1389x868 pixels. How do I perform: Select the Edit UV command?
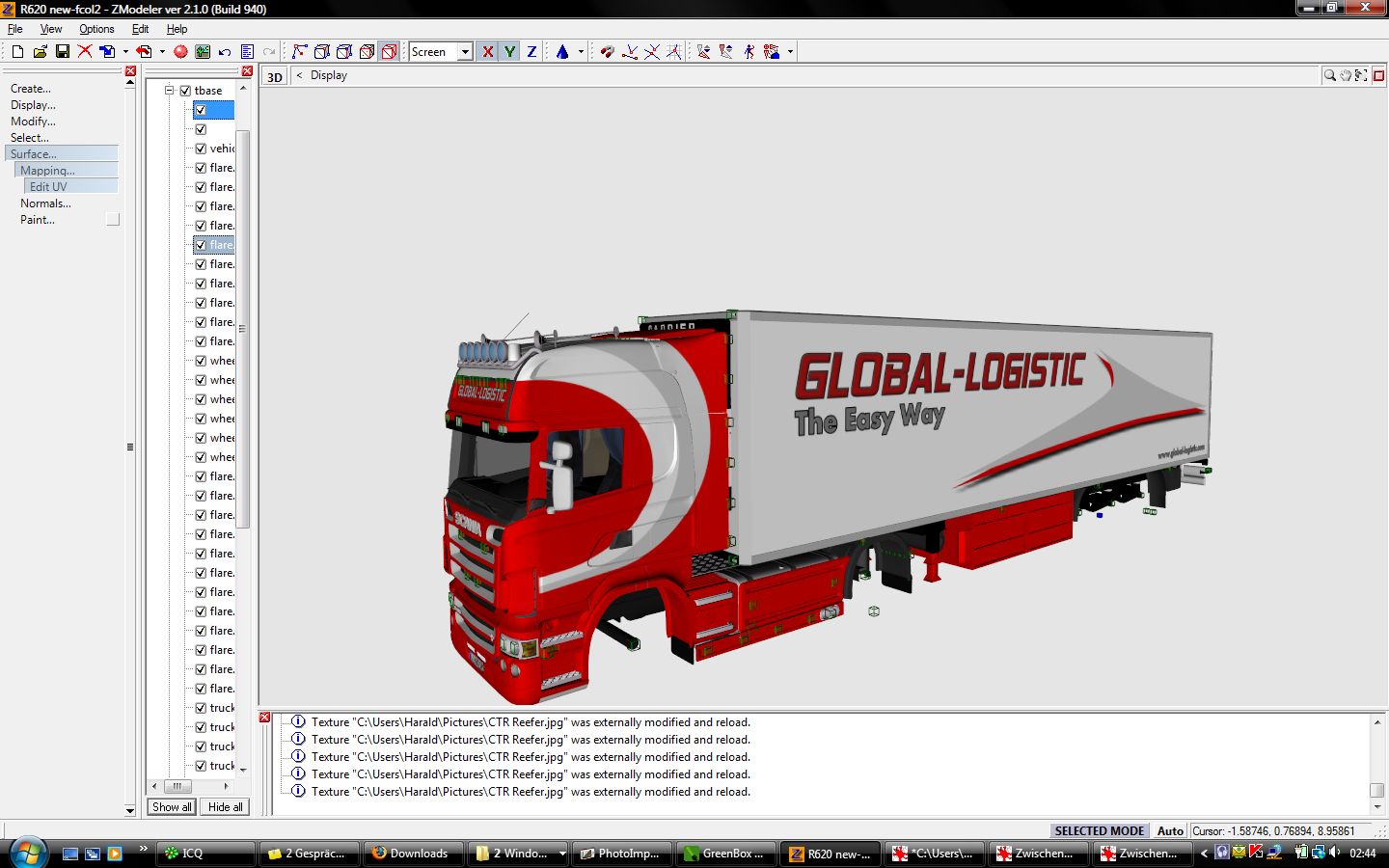click(70, 187)
